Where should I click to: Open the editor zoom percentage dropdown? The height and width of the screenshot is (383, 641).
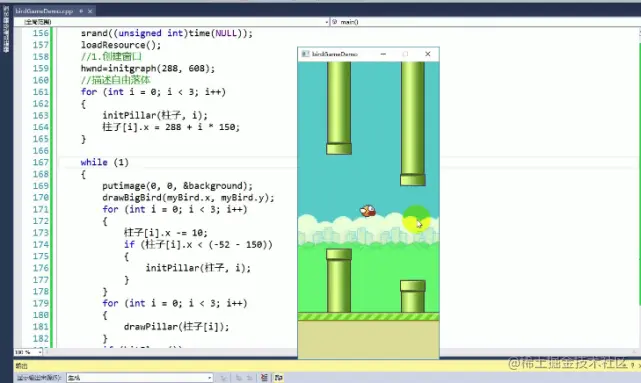click(x=28, y=352)
